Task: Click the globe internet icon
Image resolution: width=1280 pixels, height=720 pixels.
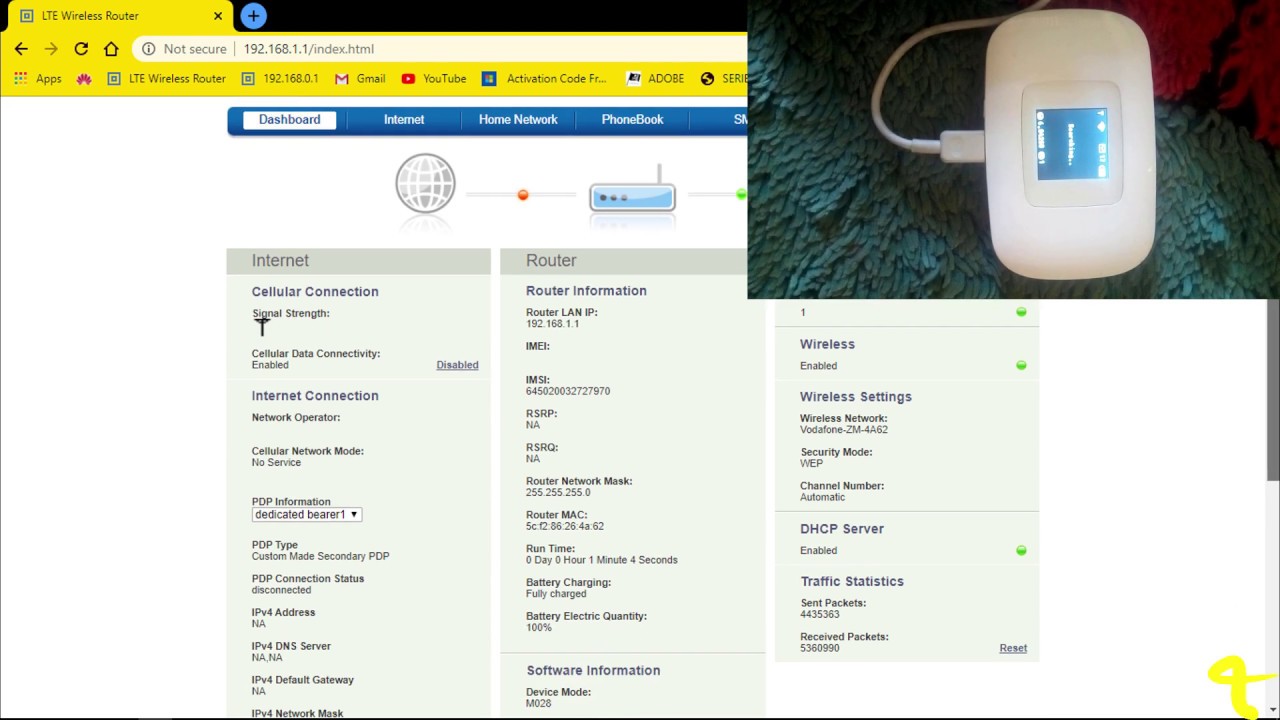Action: 425,184
